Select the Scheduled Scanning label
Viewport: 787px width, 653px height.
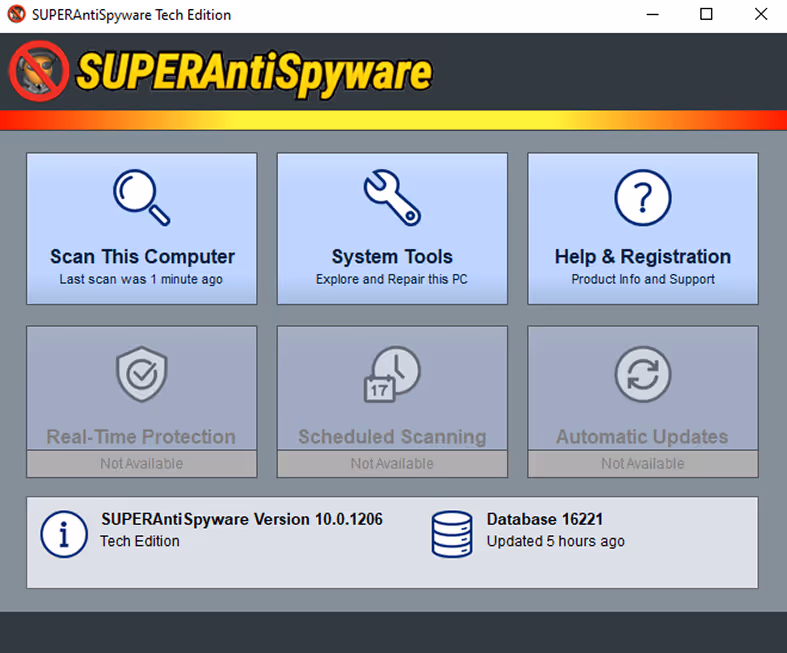pyautogui.click(x=392, y=437)
